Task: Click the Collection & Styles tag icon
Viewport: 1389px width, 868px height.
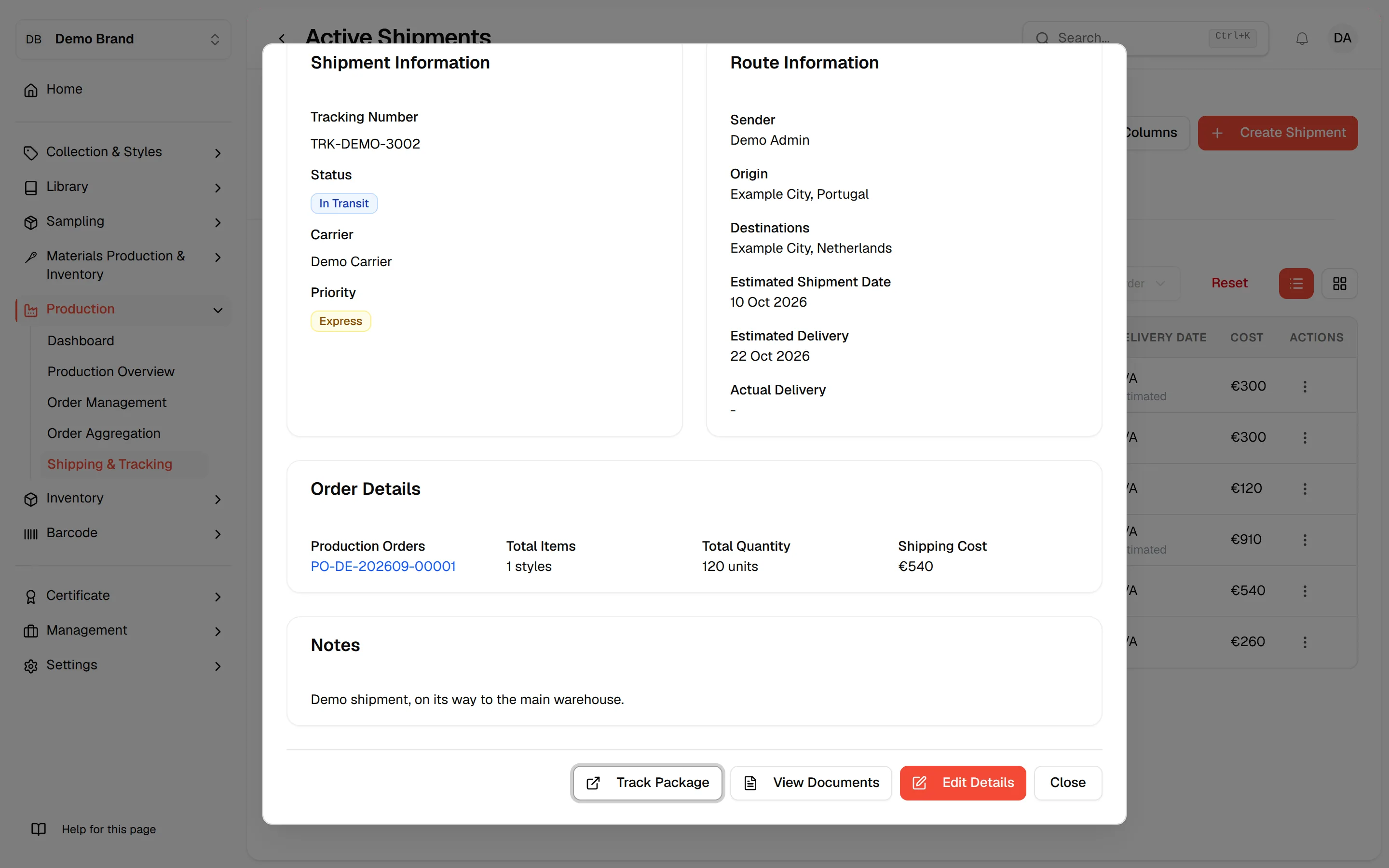Action: (31, 153)
